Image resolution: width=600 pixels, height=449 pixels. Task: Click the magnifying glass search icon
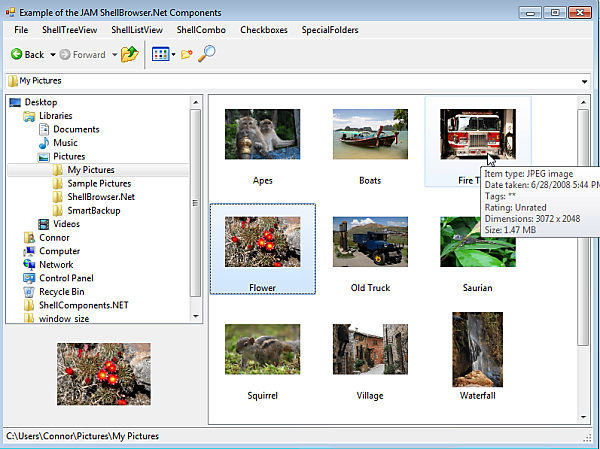(207, 54)
